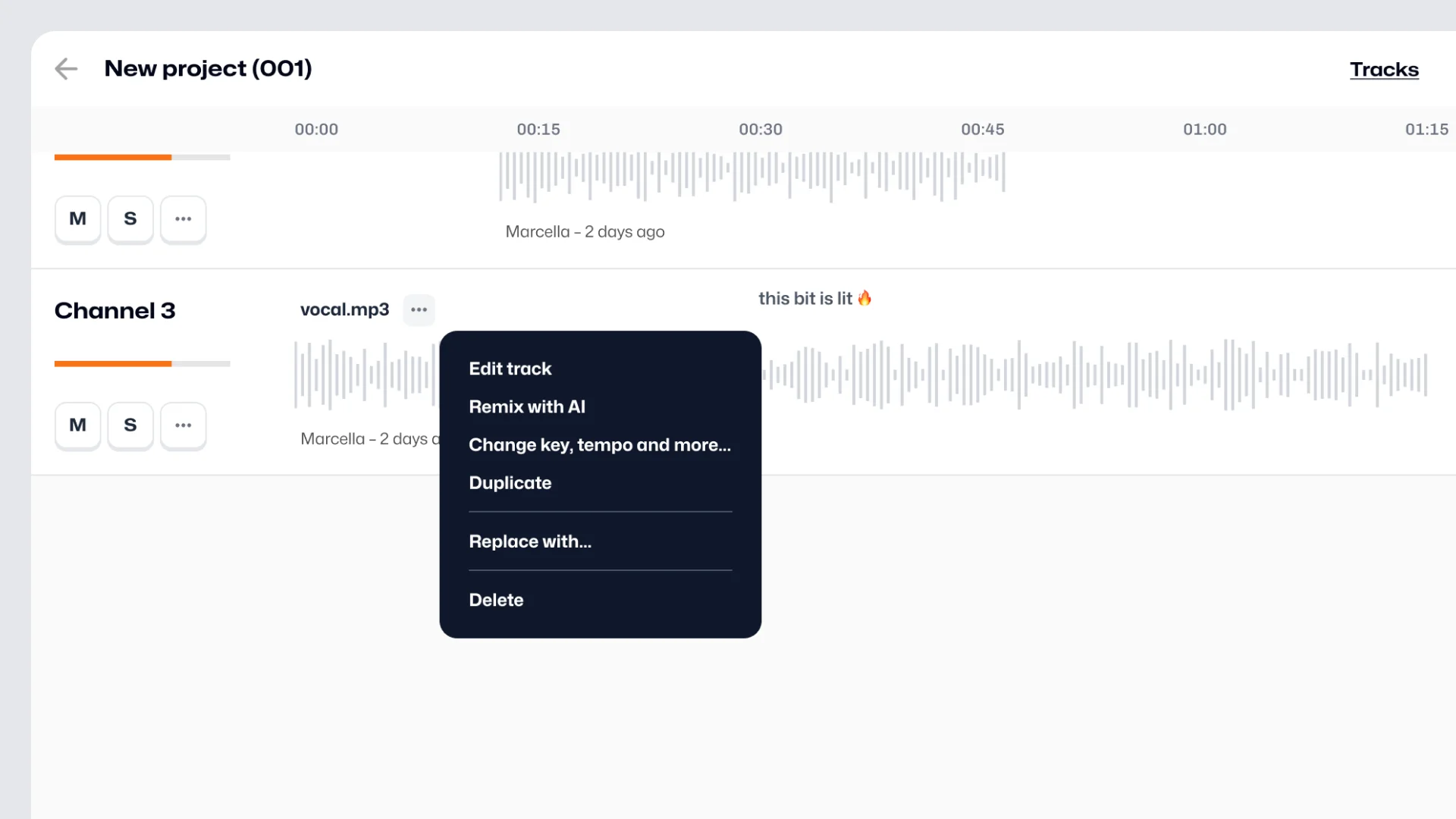Viewport: 1456px width, 819px height.
Task: Delete the track via menu
Action: pos(496,600)
